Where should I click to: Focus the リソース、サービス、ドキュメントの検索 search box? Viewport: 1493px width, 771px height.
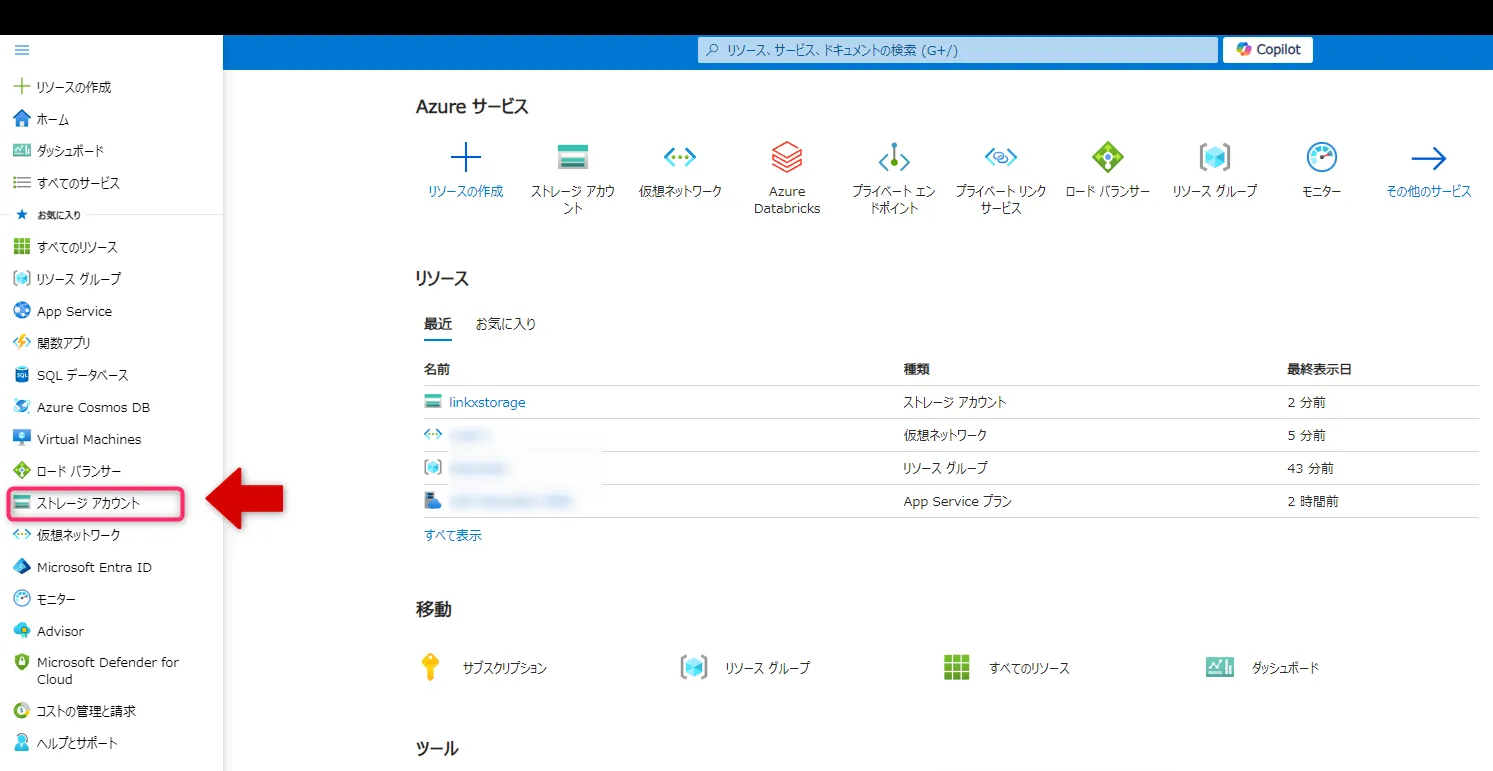pos(958,50)
